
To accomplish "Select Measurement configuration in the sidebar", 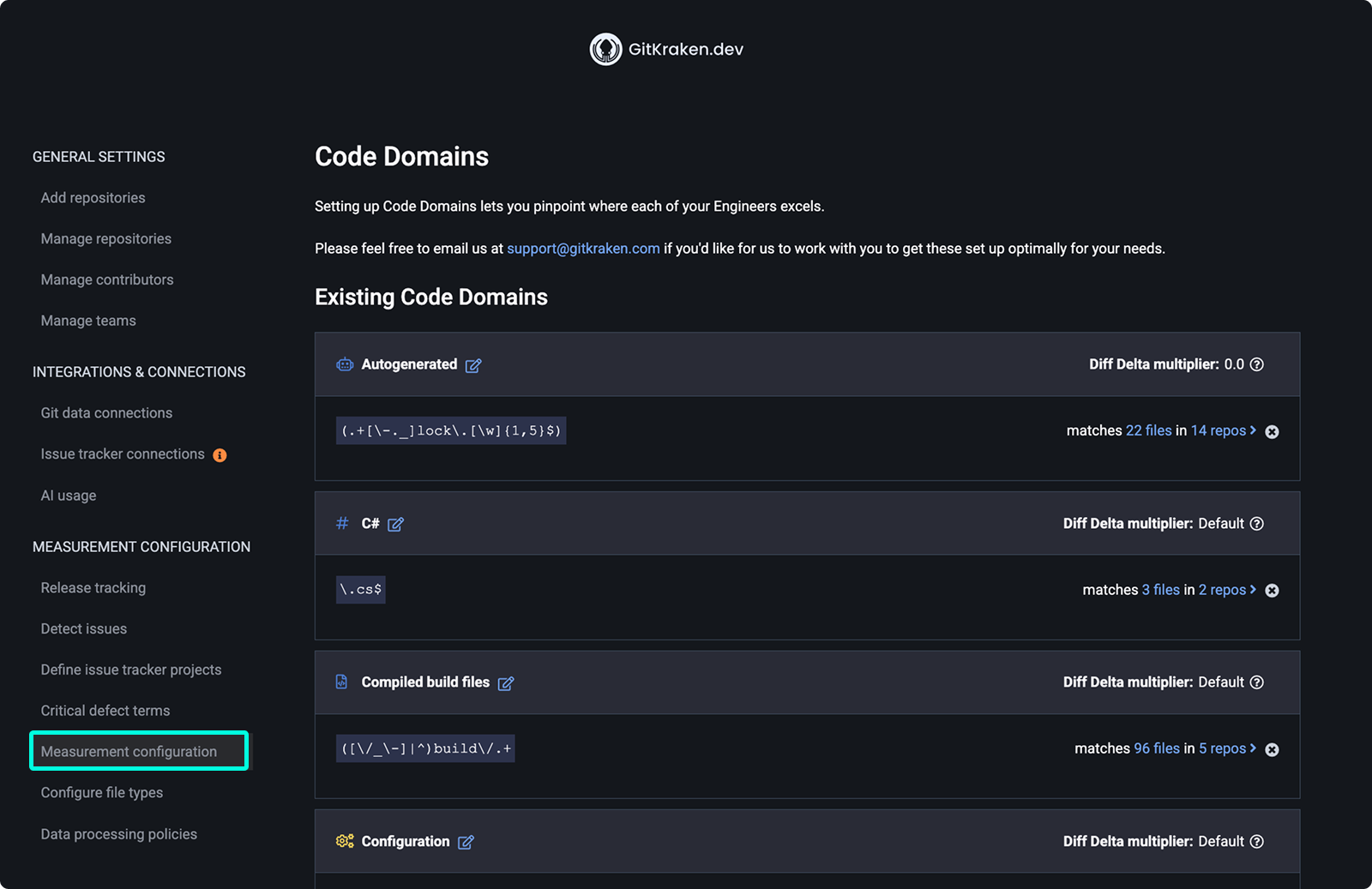I will click(x=129, y=751).
